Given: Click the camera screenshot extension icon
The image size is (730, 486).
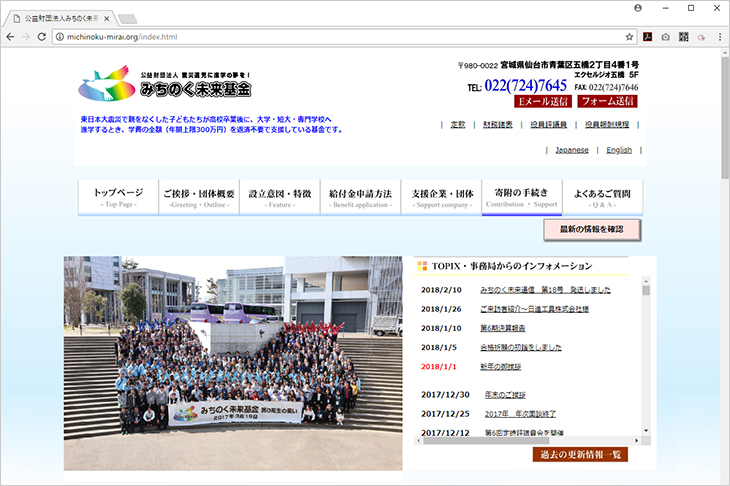Looking at the screenshot, I should tap(666, 37).
